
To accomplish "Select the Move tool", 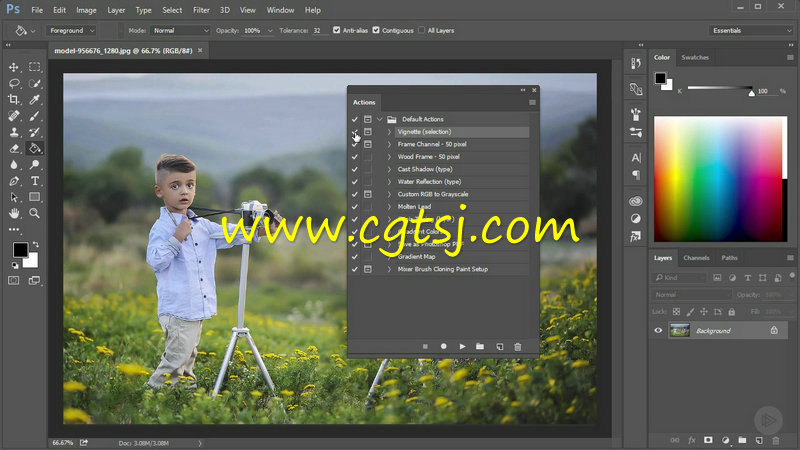I will [14, 67].
